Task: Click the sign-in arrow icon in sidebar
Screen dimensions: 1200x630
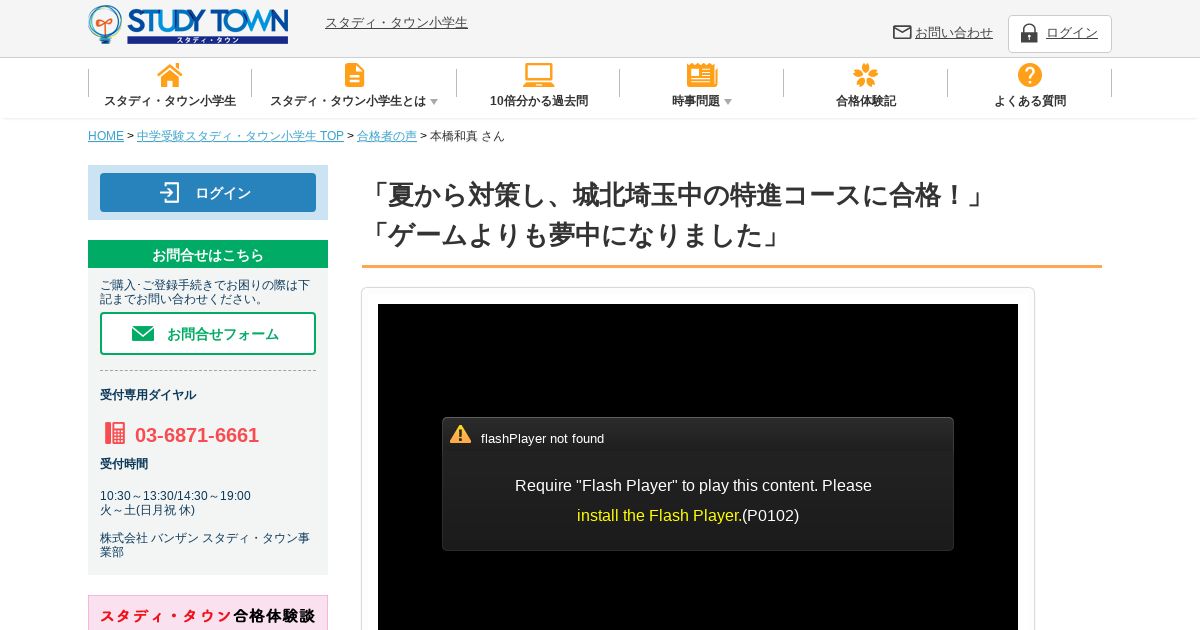Action: pos(170,193)
